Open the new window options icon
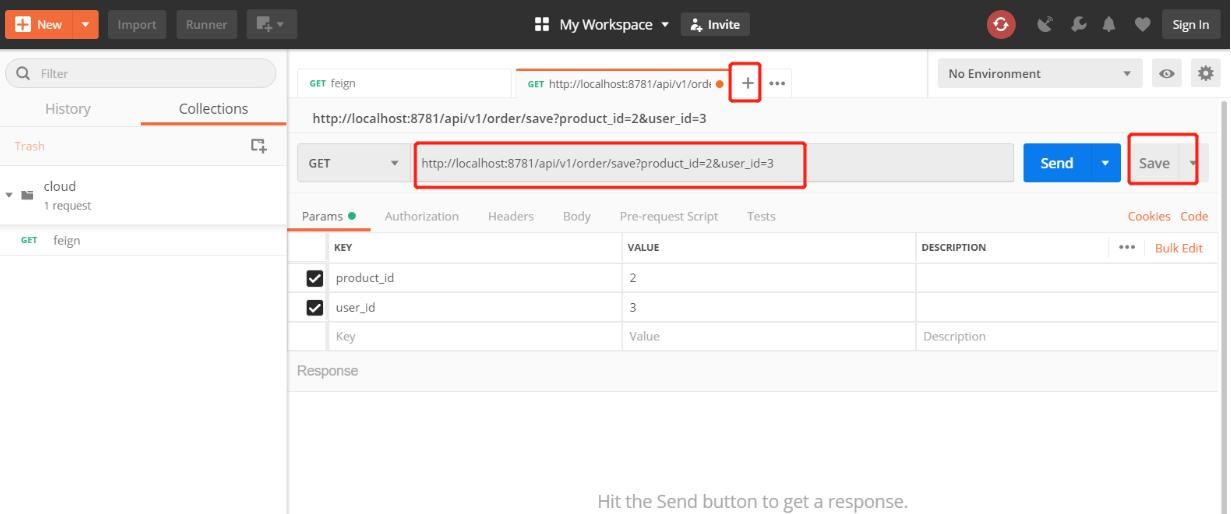 click(x=270, y=24)
